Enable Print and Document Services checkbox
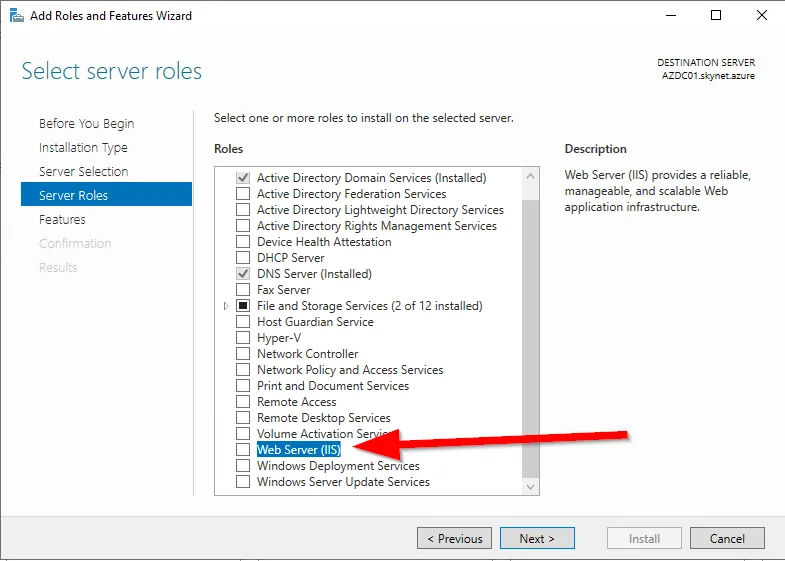The height and width of the screenshot is (561, 785). (x=243, y=386)
